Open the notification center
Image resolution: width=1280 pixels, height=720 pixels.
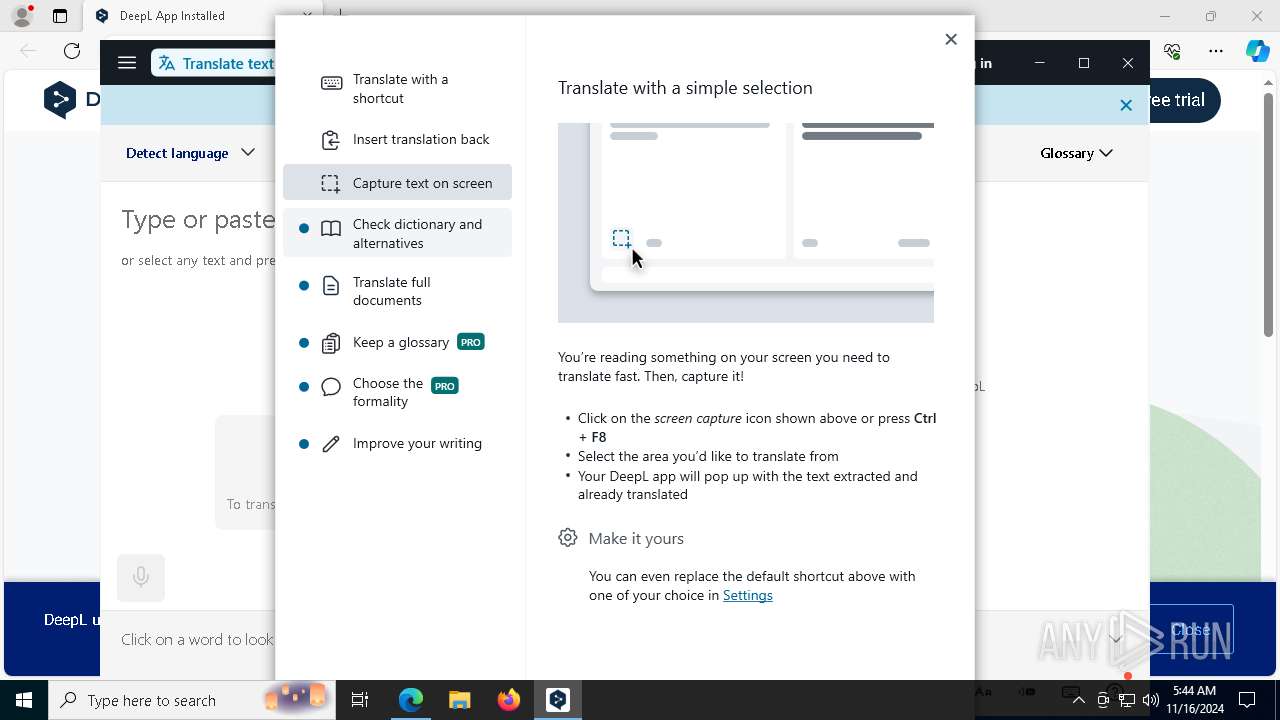pos(1248,700)
